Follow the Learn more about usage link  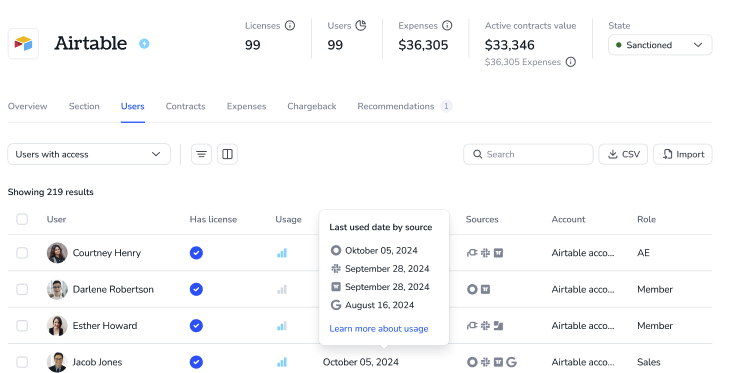[x=379, y=329]
